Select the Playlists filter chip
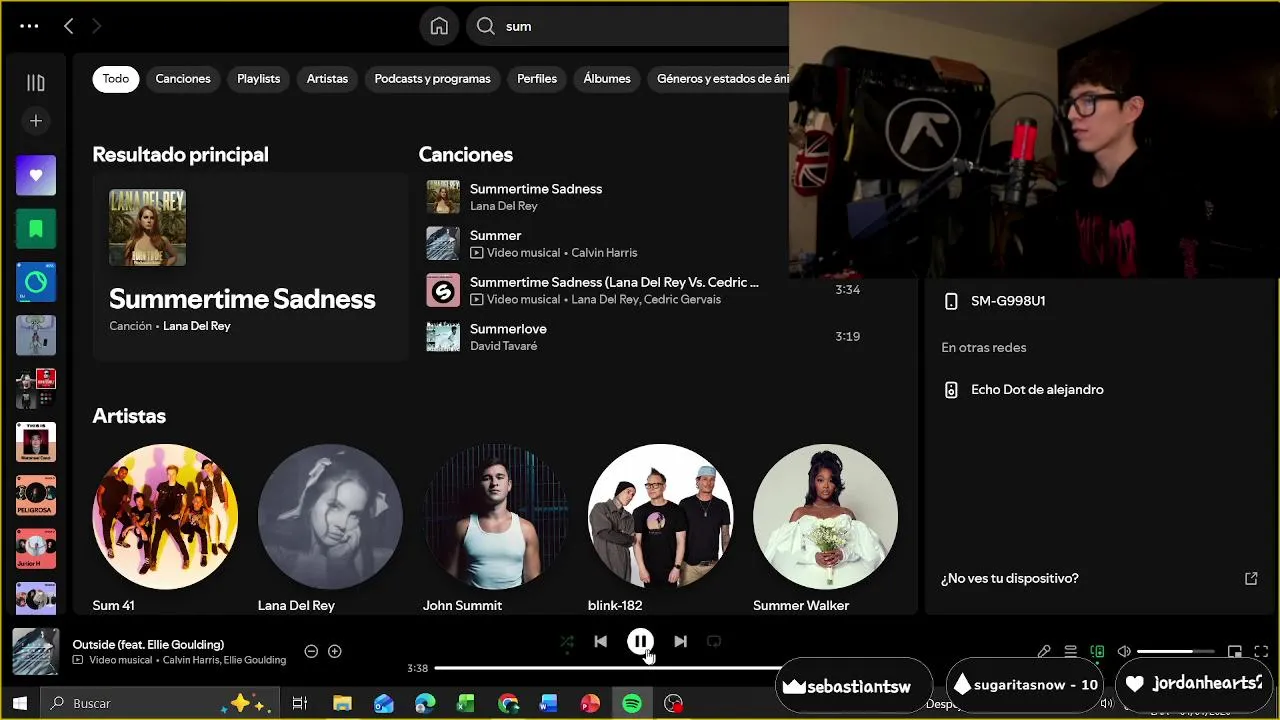 [258, 78]
